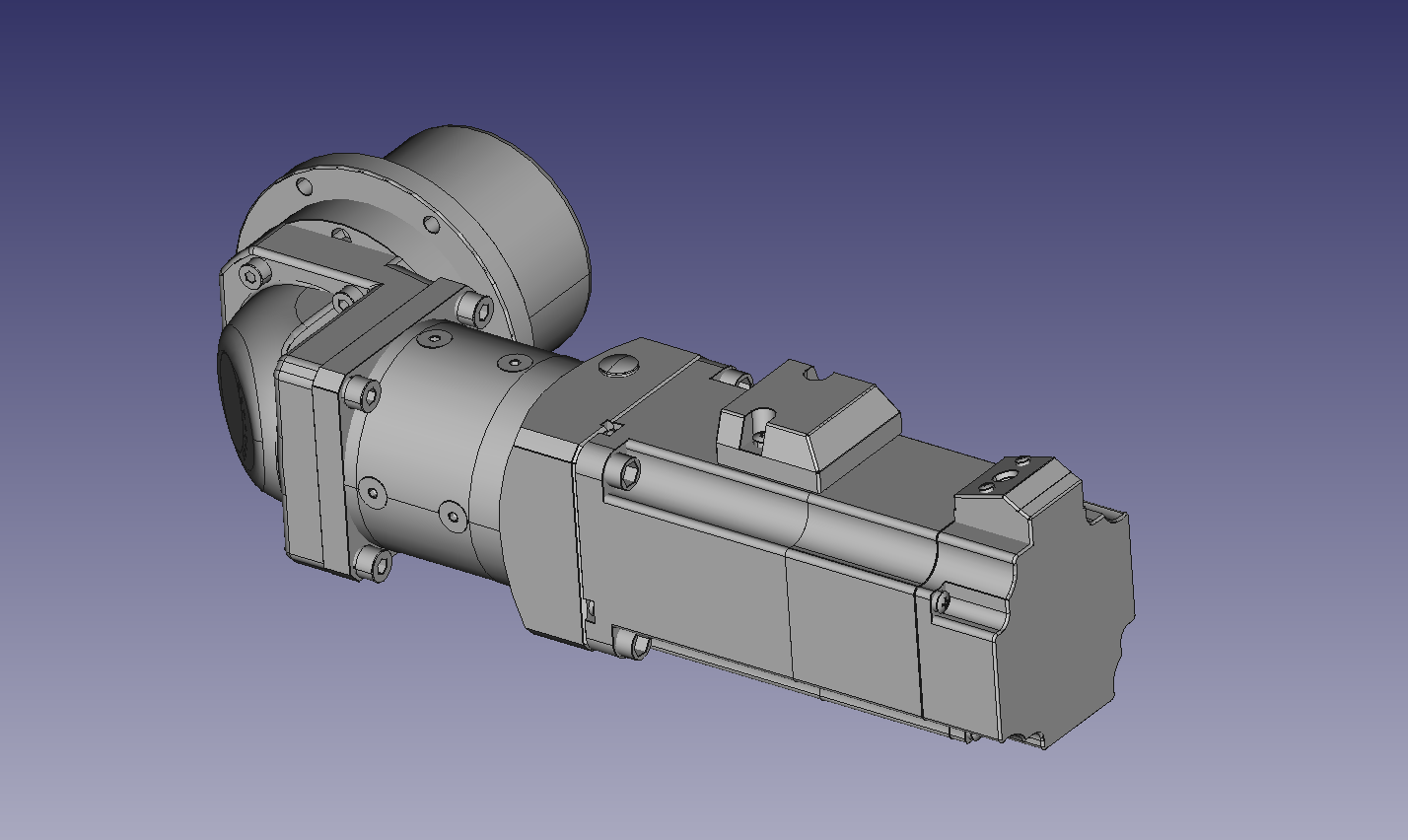Select the socket screw at gearbox flange bottom
Image resolution: width=1408 pixels, height=840 pixels.
coord(374,564)
